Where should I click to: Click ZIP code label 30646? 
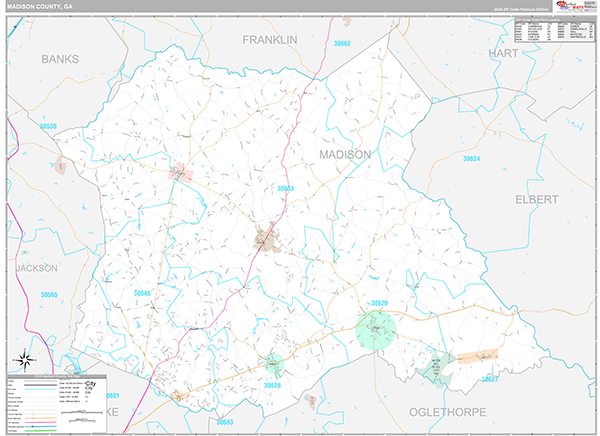pyautogui.click(x=142, y=293)
